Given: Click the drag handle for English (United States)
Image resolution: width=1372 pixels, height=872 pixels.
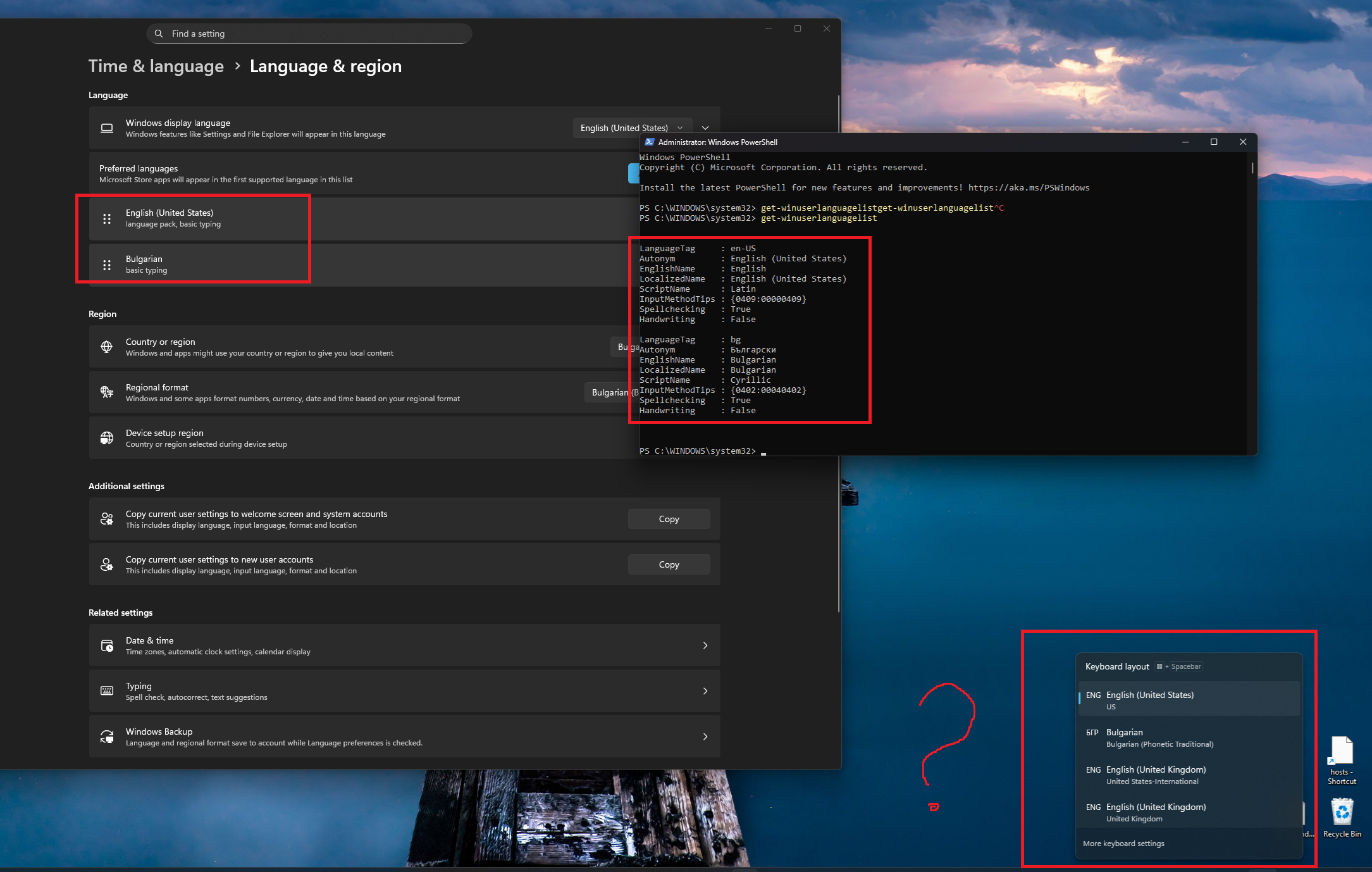Looking at the screenshot, I should pos(107,219).
